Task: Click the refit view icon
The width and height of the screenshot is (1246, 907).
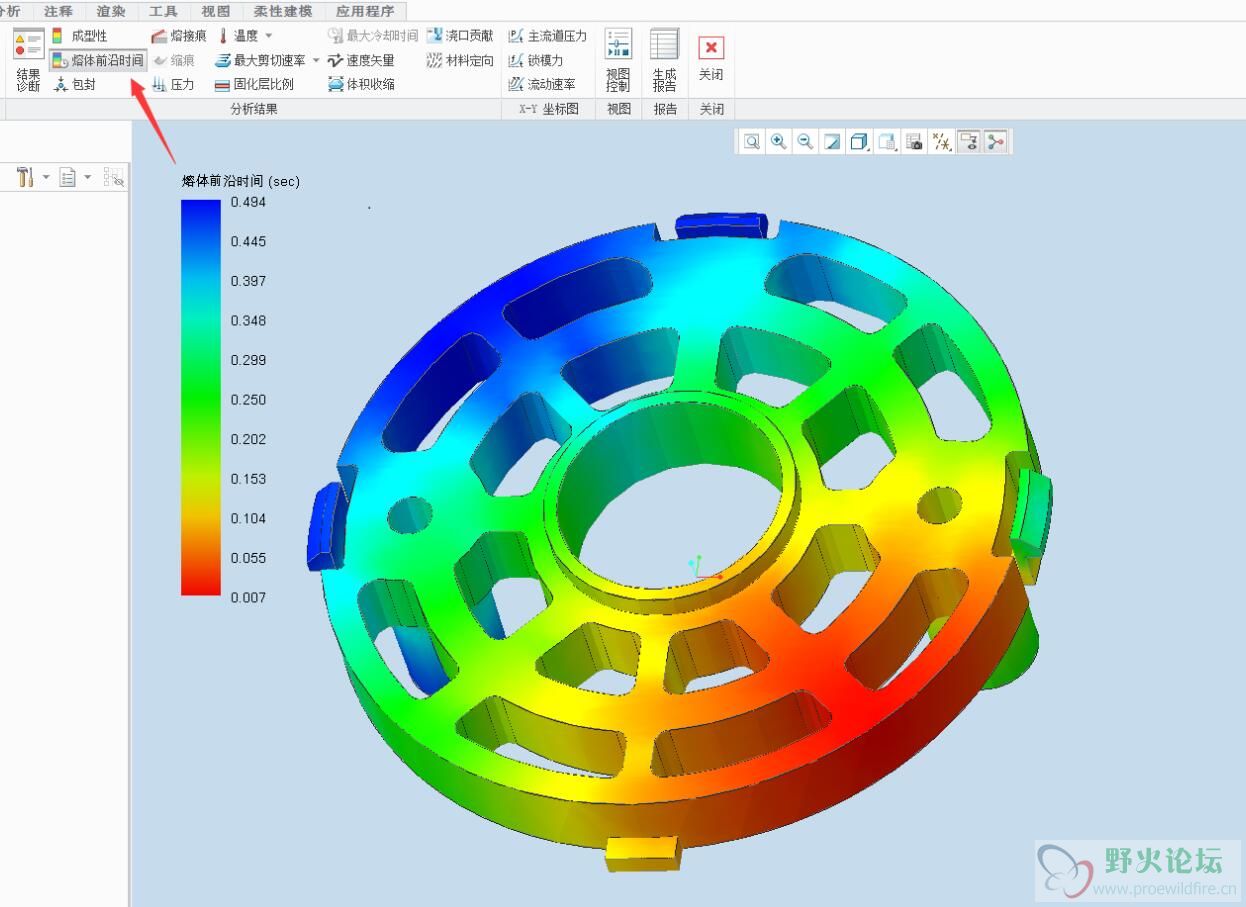Action: pyautogui.click(x=751, y=142)
